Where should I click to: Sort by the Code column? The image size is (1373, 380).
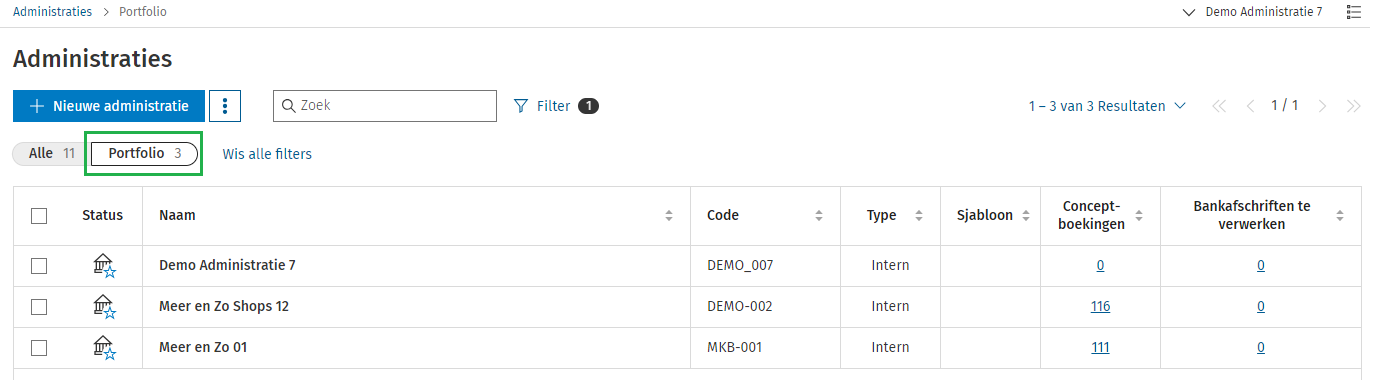click(x=819, y=216)
